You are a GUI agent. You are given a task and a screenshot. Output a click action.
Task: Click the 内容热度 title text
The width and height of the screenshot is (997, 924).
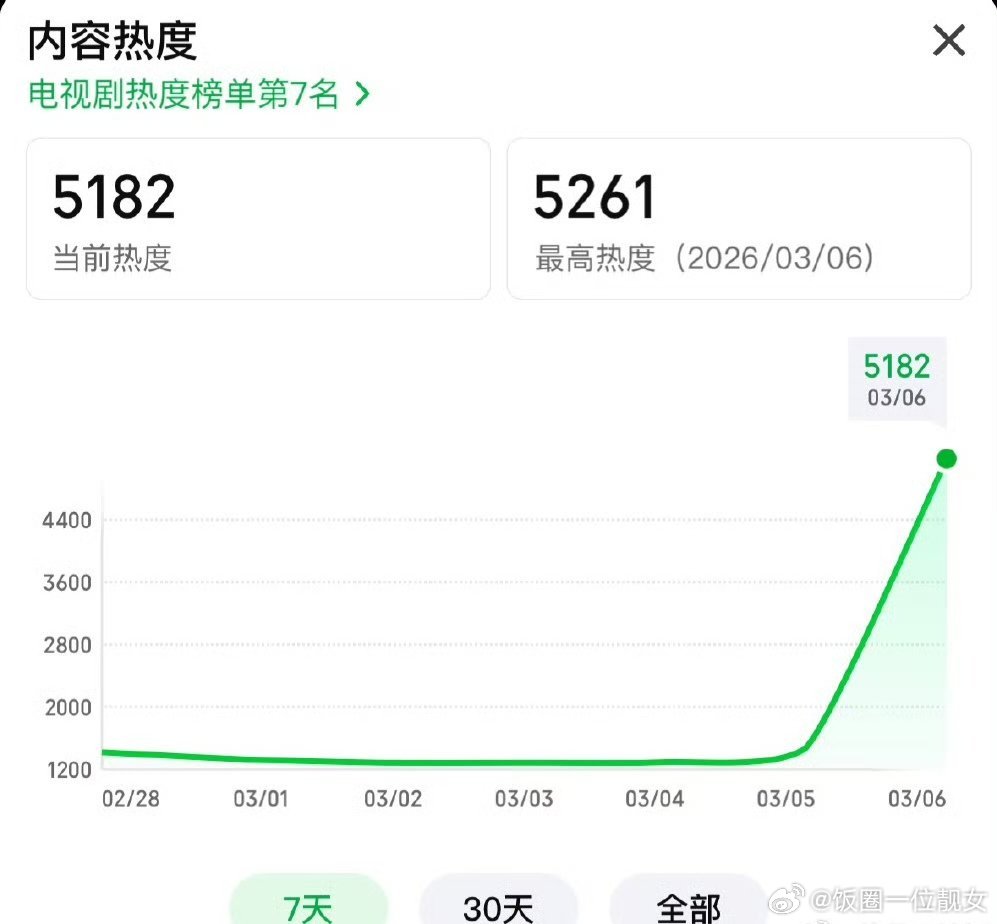112,41
